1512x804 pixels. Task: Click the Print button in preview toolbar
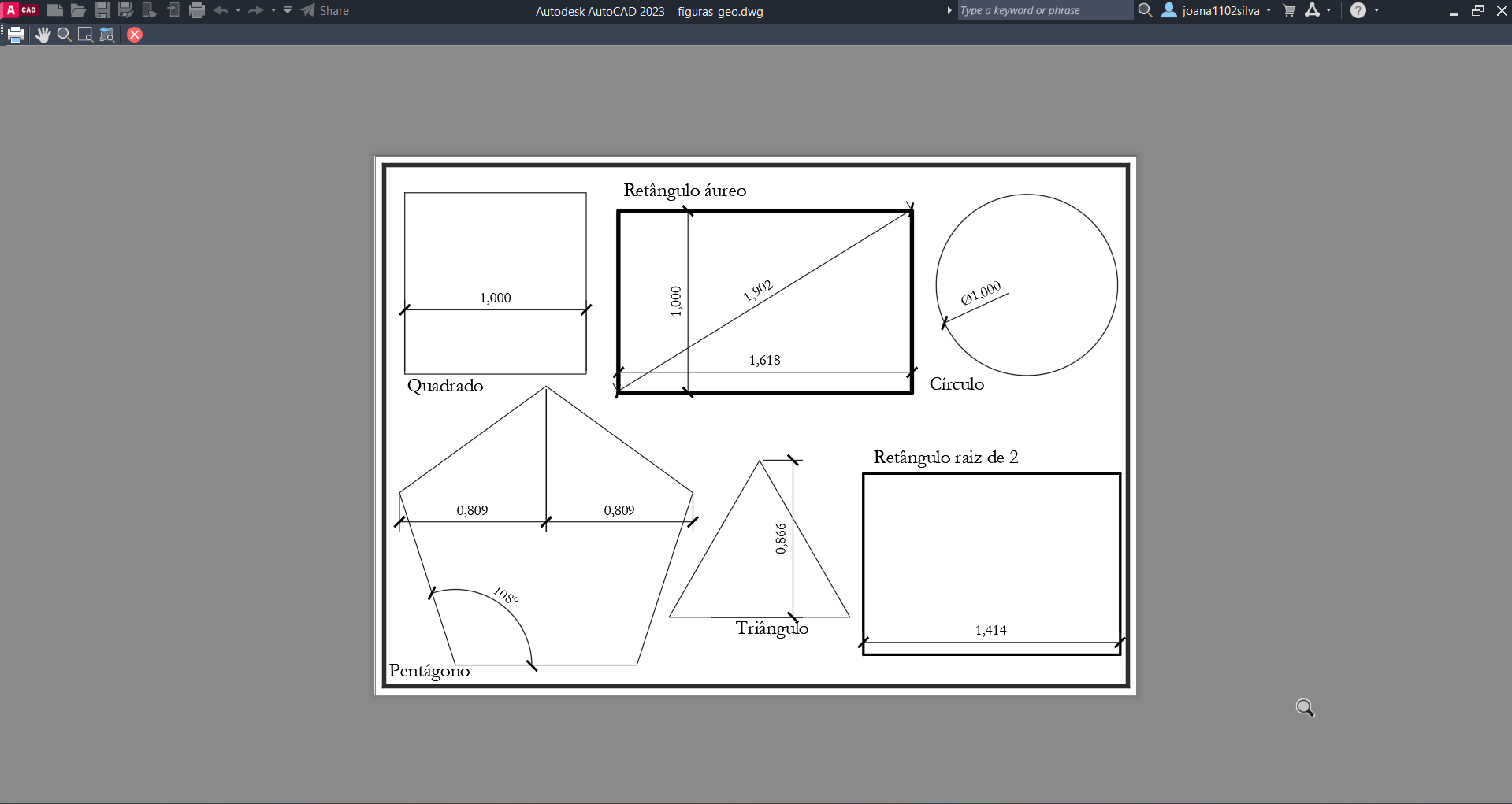tap(16, 35)
